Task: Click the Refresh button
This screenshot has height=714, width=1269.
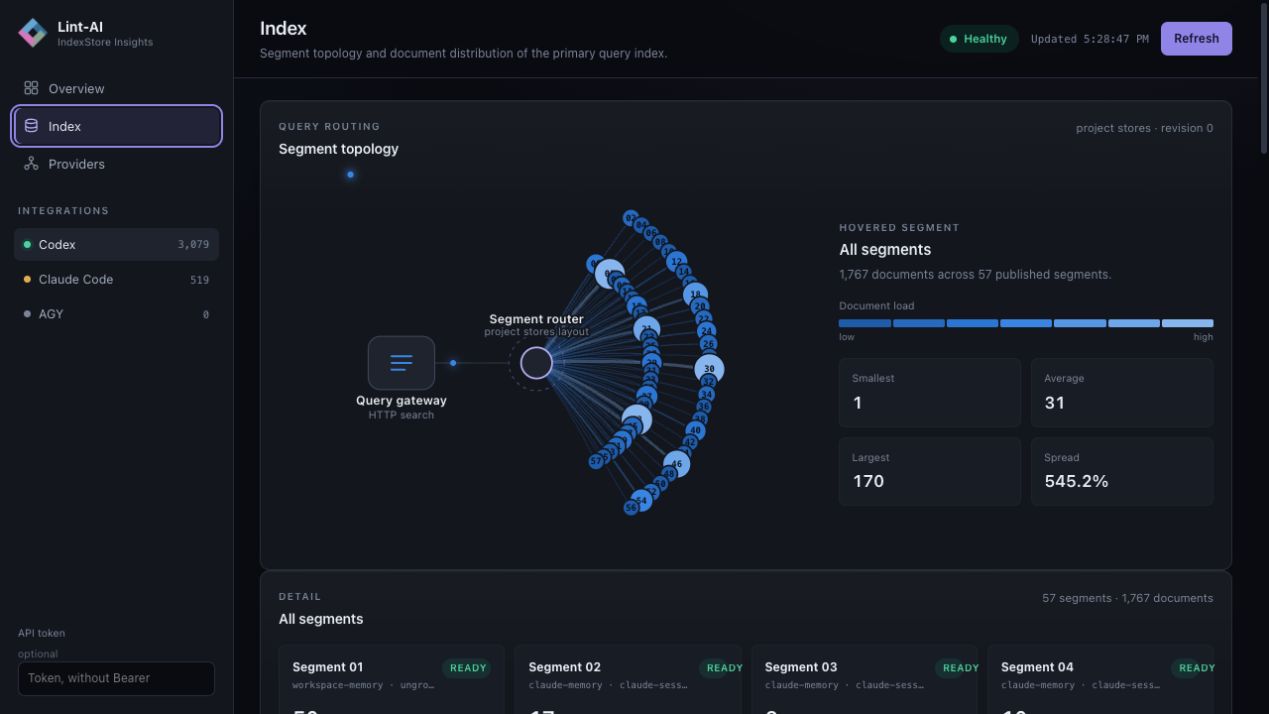Action: pos(1196,39)
